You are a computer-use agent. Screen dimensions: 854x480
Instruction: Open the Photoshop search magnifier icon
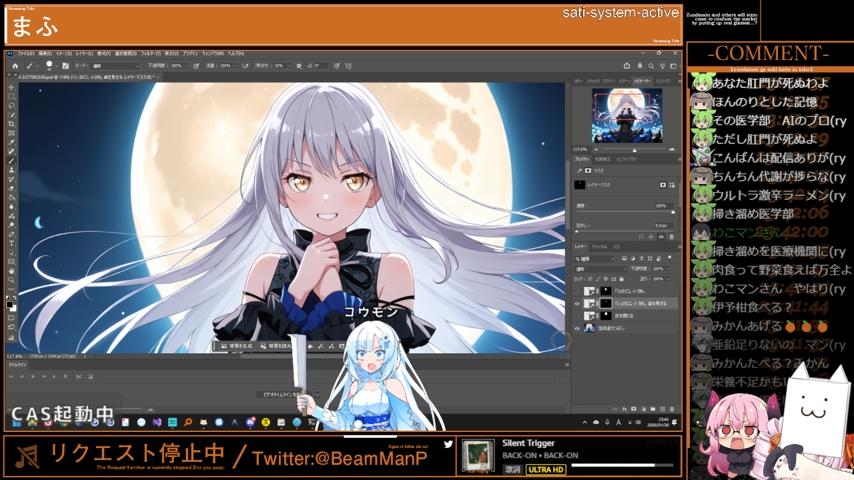(651, 66)
